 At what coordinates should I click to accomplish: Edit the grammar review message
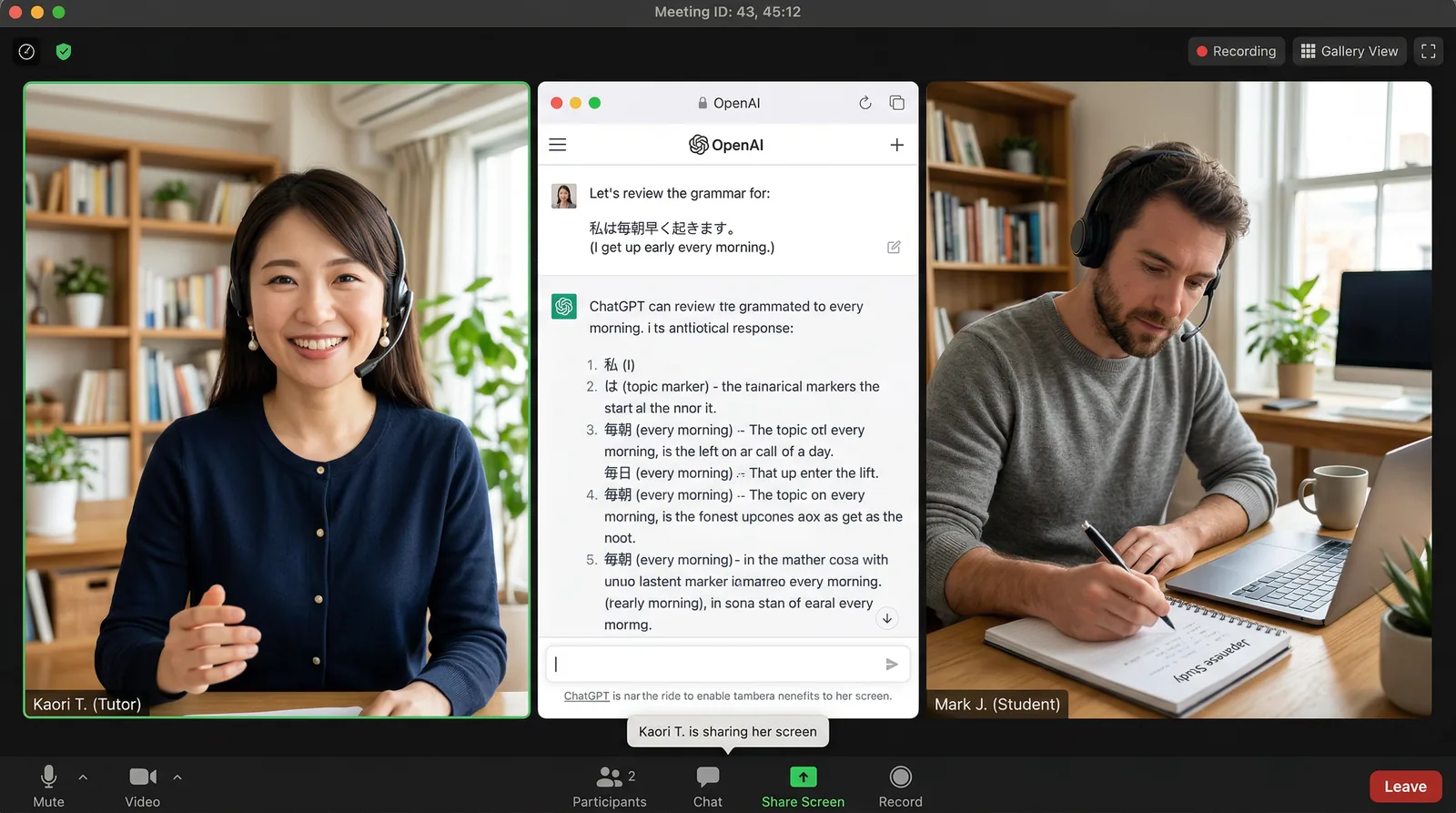tap(894, 248)
